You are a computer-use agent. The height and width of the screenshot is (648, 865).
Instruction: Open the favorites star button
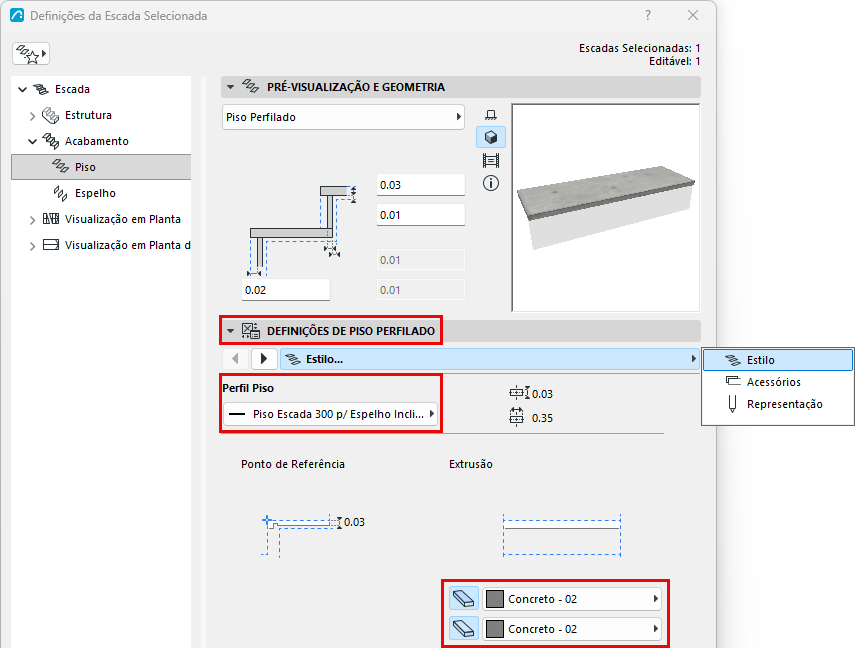31,53
